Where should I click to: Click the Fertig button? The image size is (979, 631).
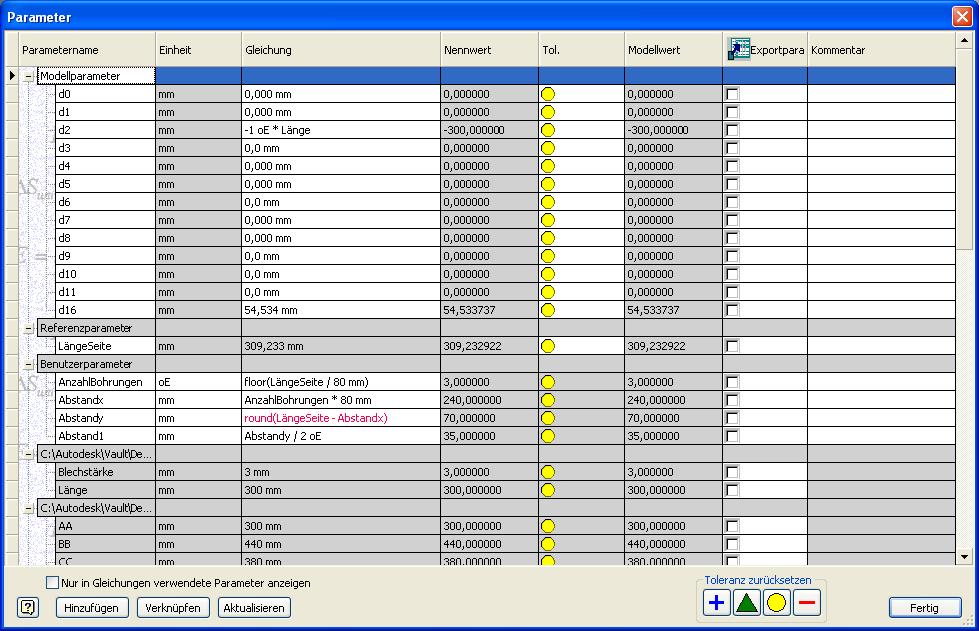(x=925, y=607)
